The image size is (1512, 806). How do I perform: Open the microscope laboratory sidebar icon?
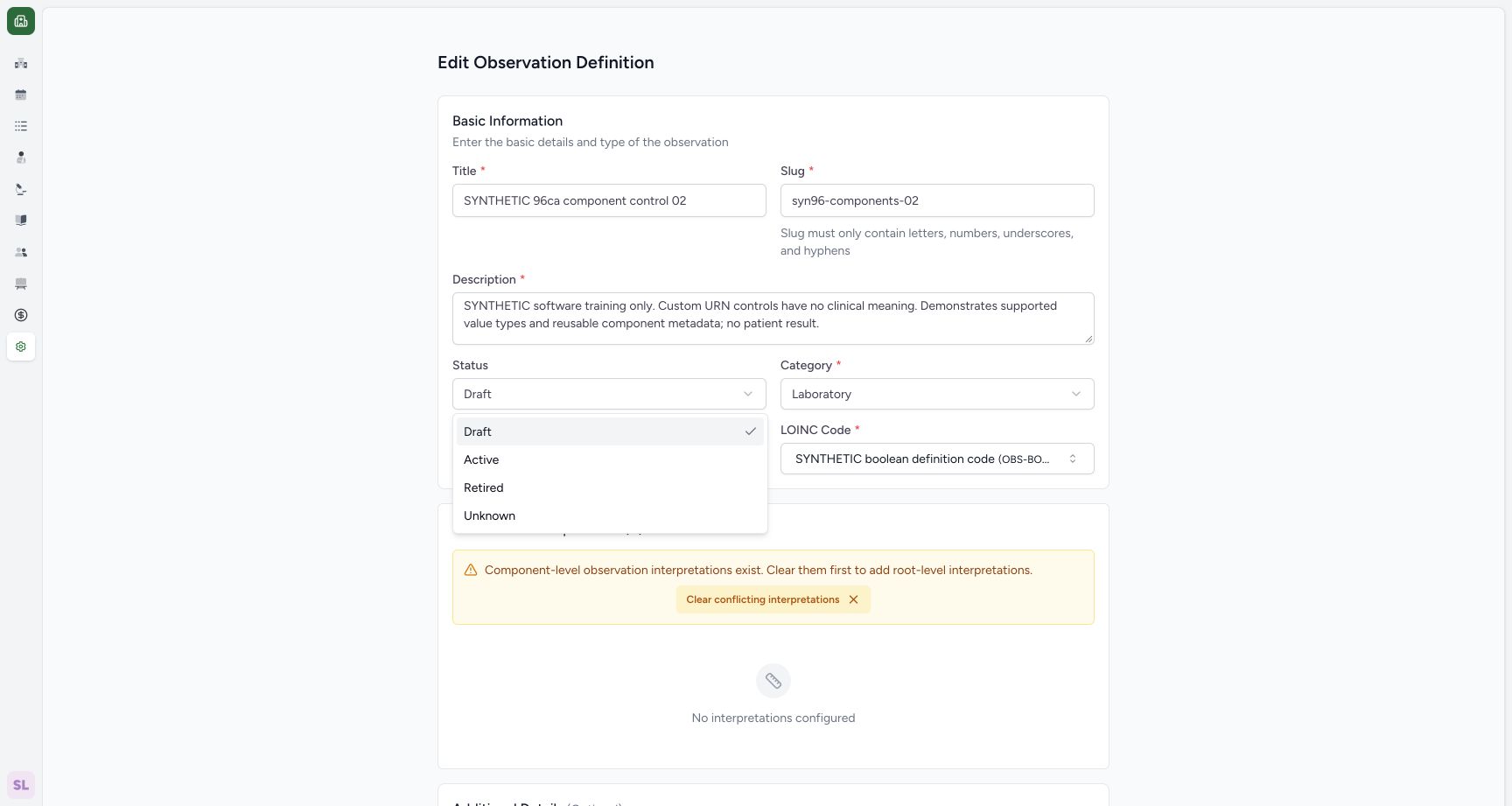[x=21, y=189]
